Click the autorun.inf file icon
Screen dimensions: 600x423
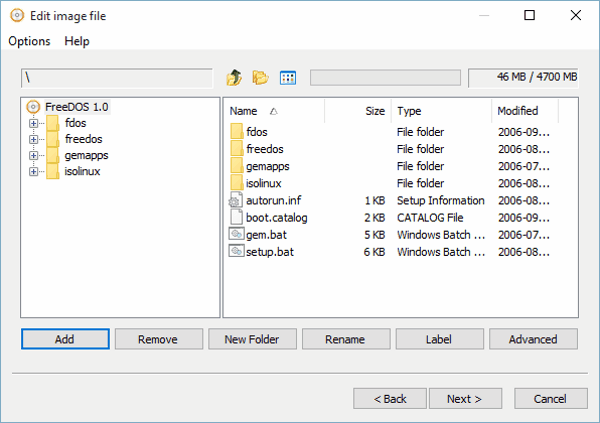(x=236, y=200)
